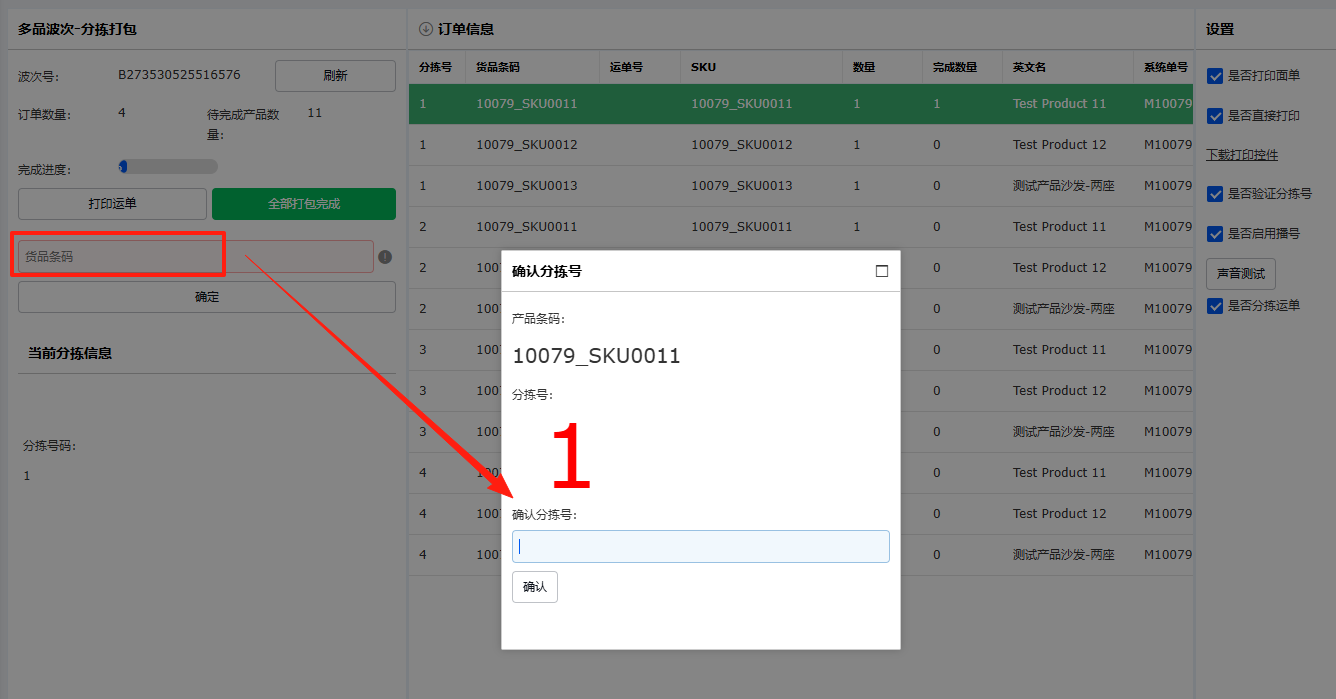The width and height of the screenshot is (1336, 699).
Task: Click the 完成进度 progress bar
Action: [x=168, y=167]
